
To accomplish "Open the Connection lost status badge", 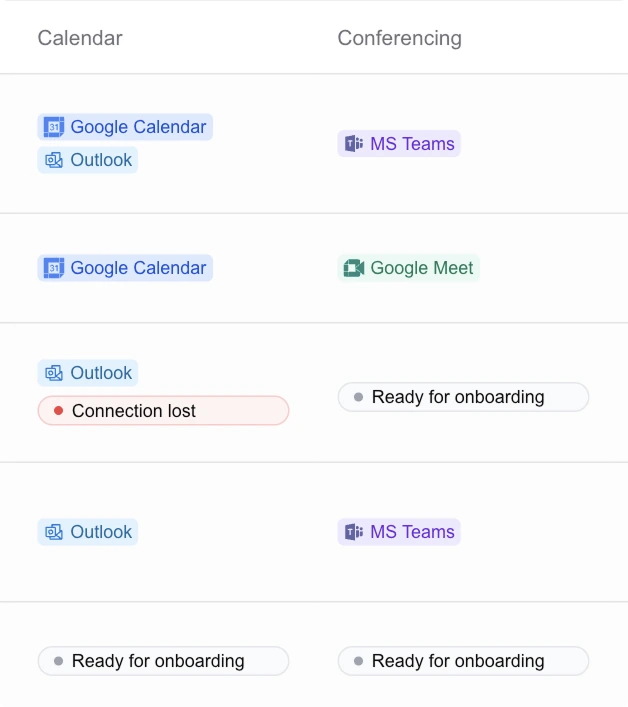I will [163, 410].
